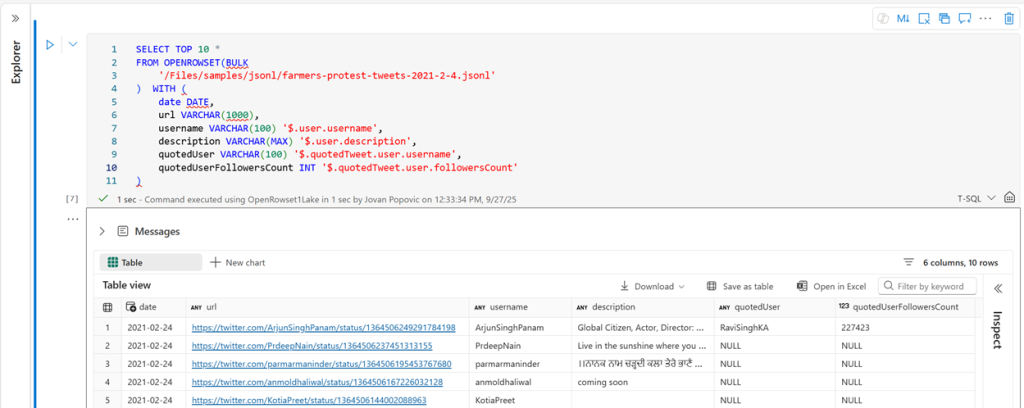Open the Download dropdown
Screen dimensions: 1024x408
click(653, 286)
